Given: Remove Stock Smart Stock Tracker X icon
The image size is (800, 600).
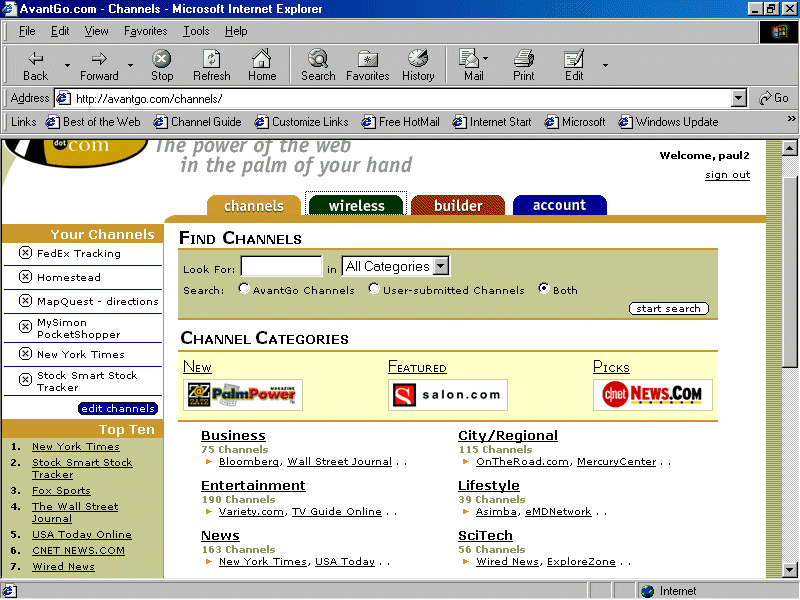Looking at the screenshot, I should point(25,380).
